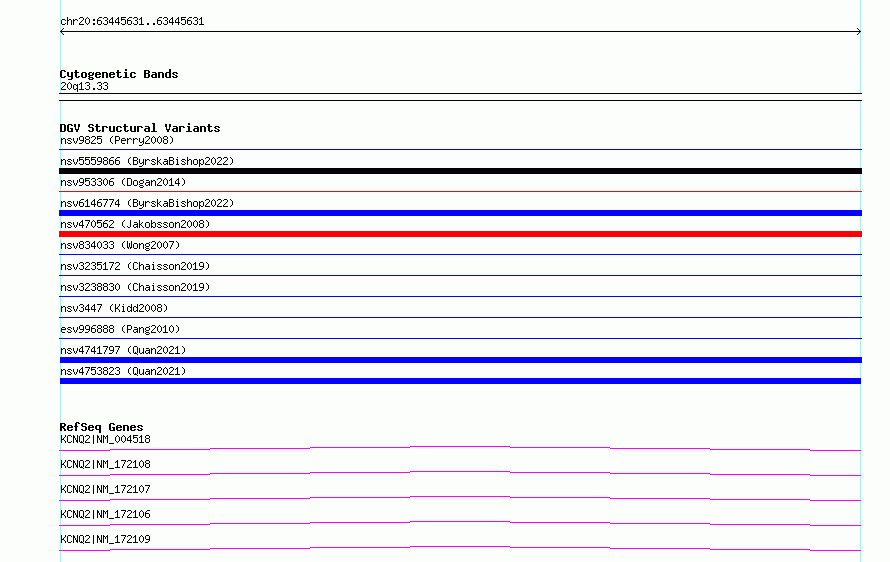Click esv996888 (Pang2010) label
The width and height of the screenshot is (890, 562).
[120, 329]
